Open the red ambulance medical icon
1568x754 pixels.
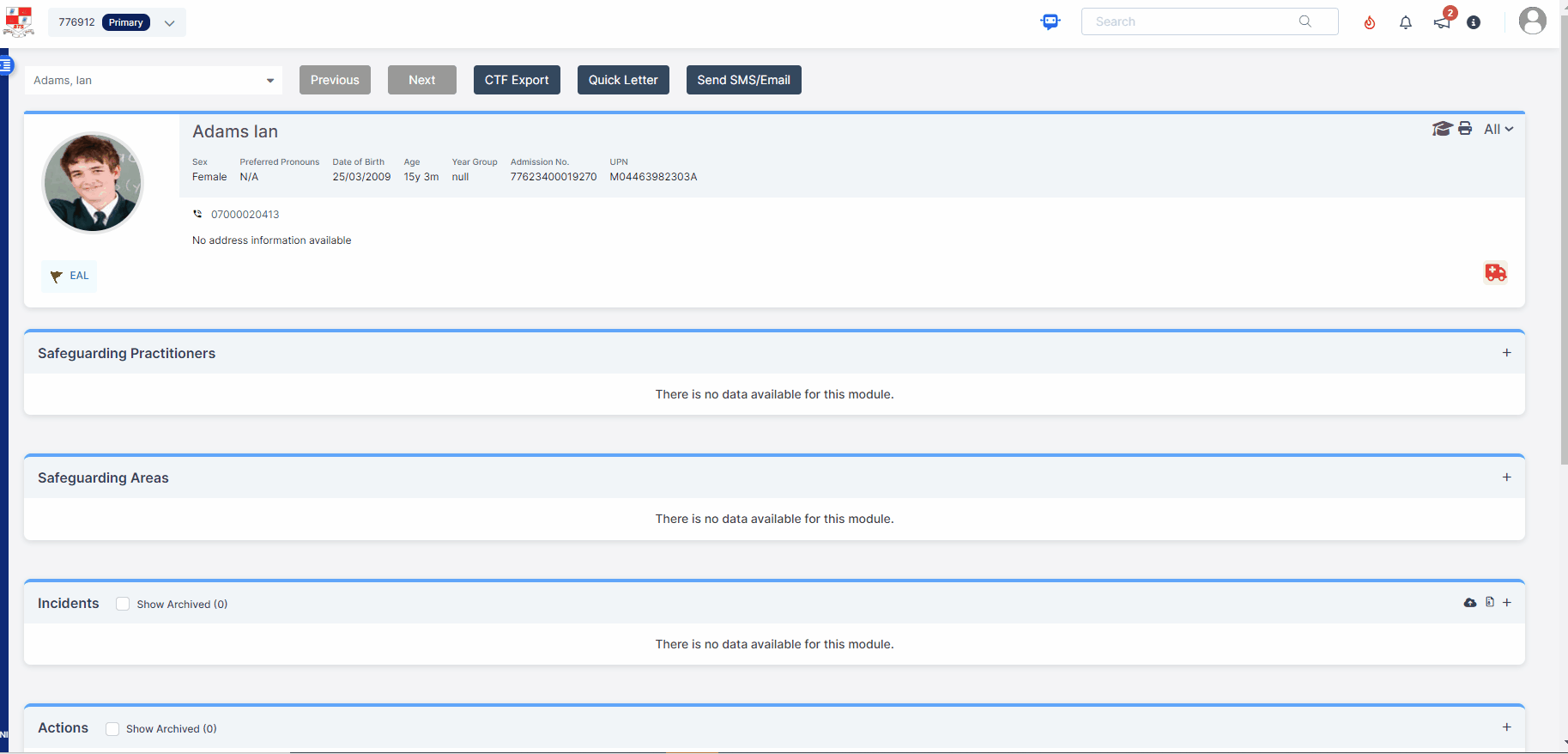pyautogui.click(x=1496, y=272)
